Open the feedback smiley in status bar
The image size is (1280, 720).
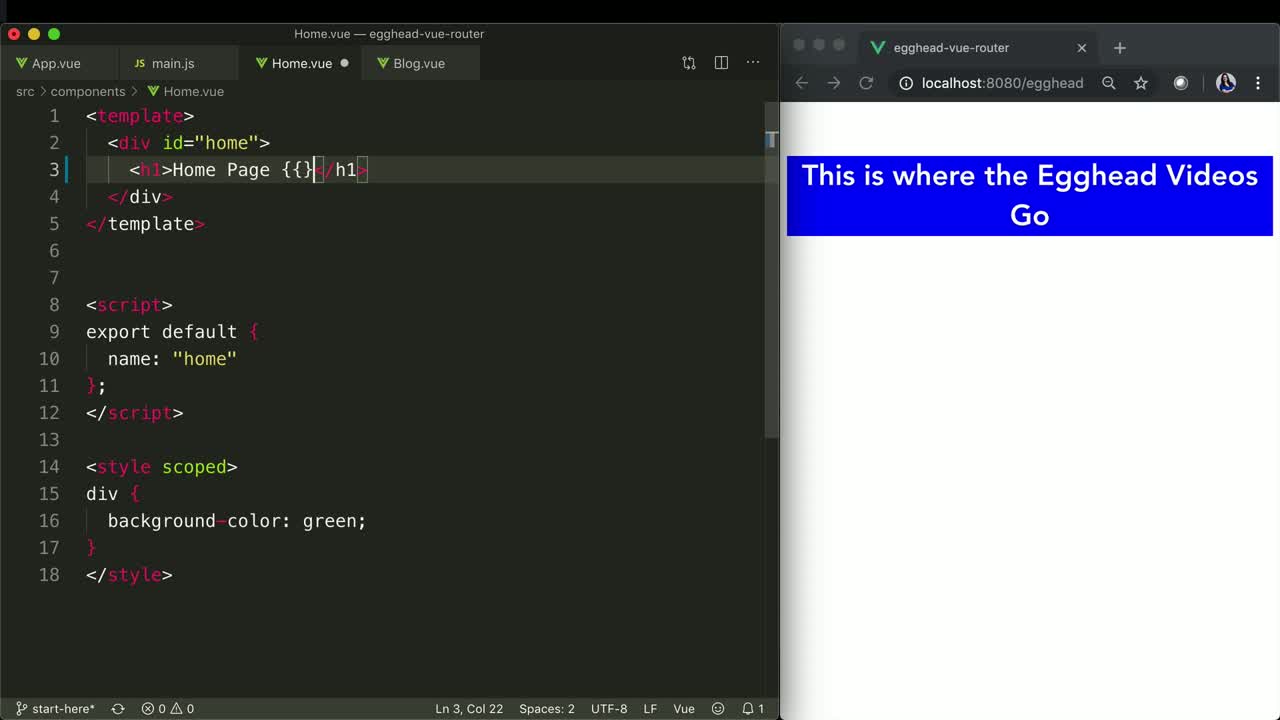pyautogui.click(x=717, y=708)
